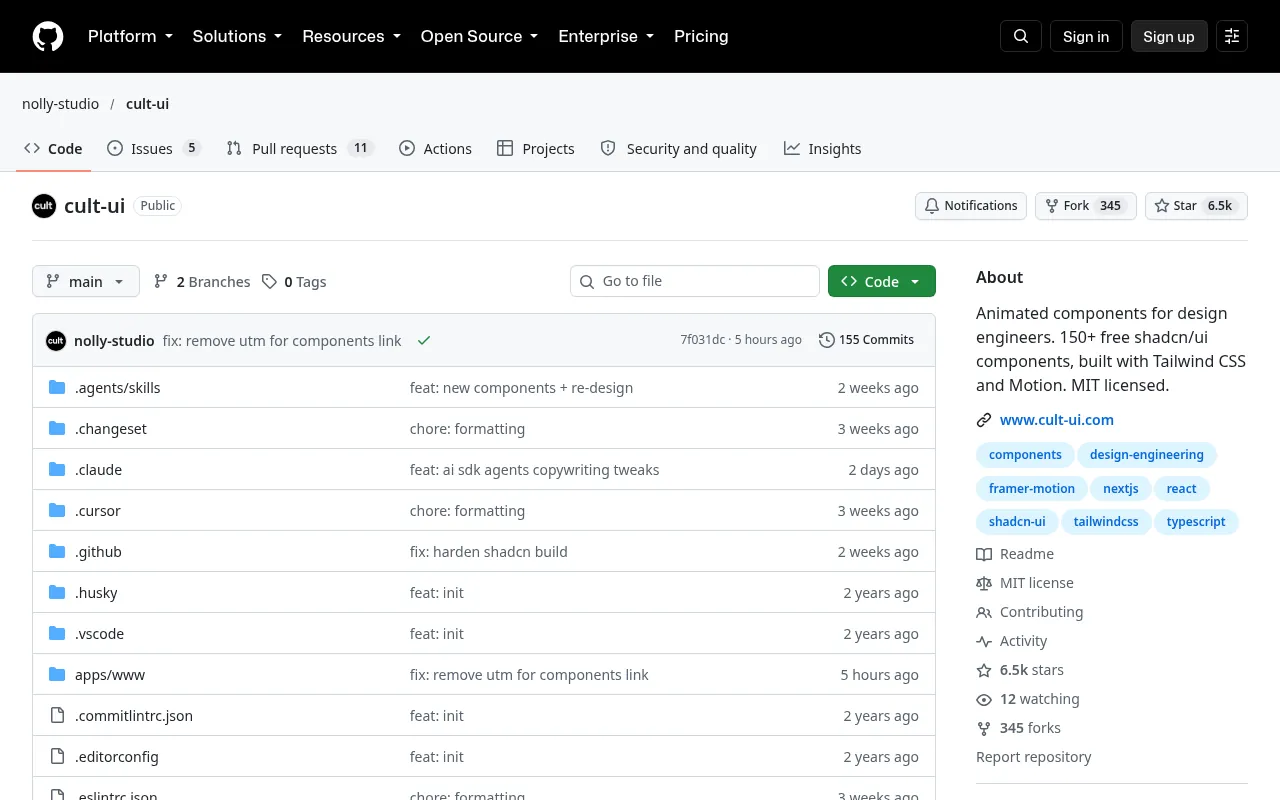Open the .husky folder
This screenshot has height=800, width=1280.
click(x=96, y=593)
